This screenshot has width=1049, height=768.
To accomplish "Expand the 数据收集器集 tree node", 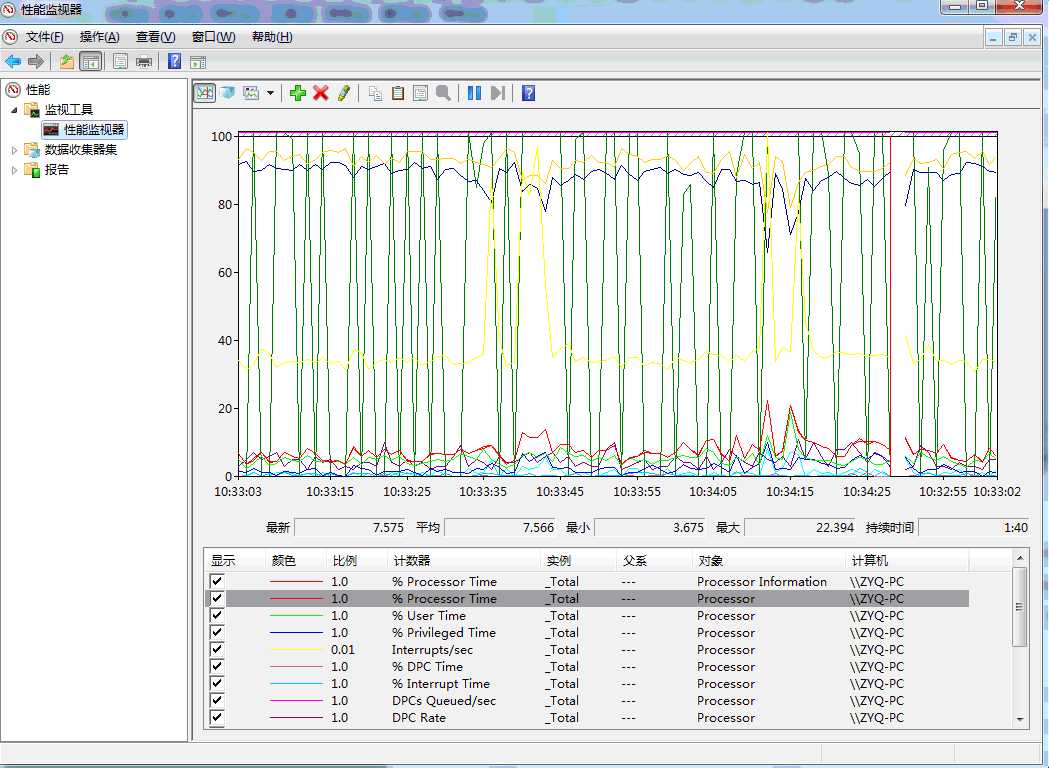I will 14,150.
